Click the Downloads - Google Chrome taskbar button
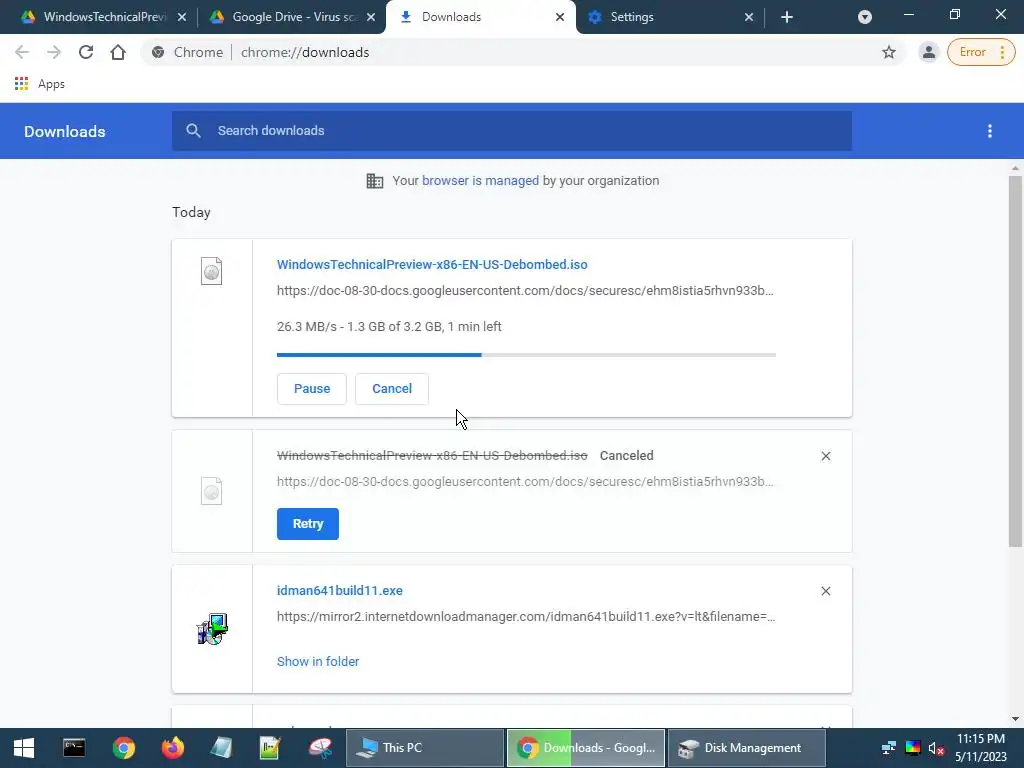 586,748
